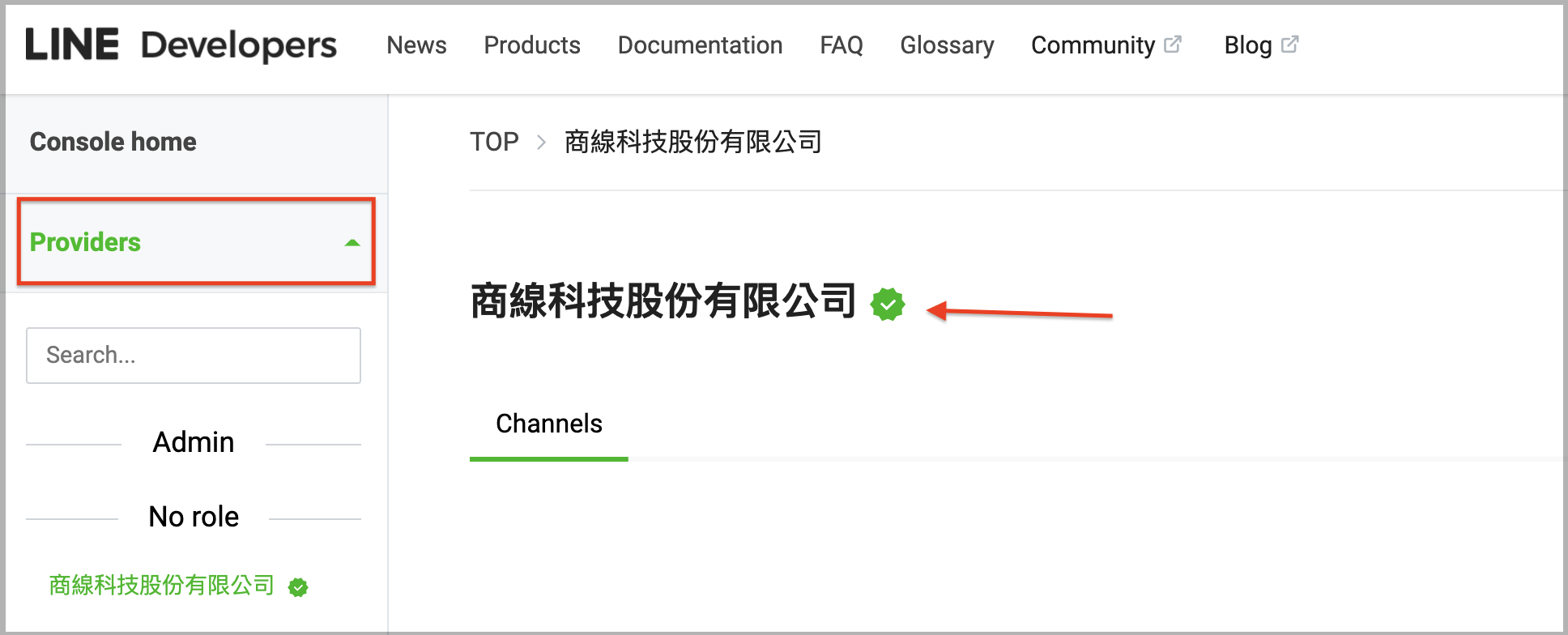This screenshot has width=1568, height=635.
Task: Collapse the Providers section arrow
Action: 352,242
